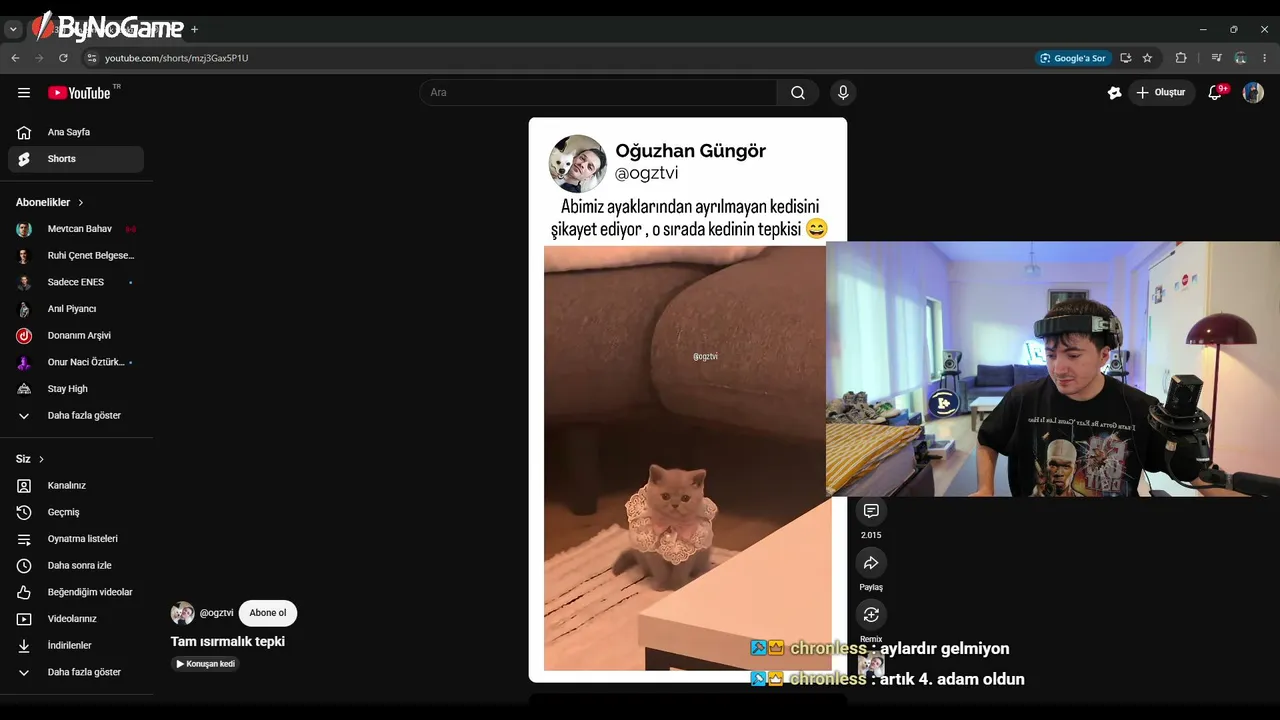Viewport: 1280px width, 720px height.
Task: Open Anıl Piyancı subscription channel
Action: [x=76, y=309]
